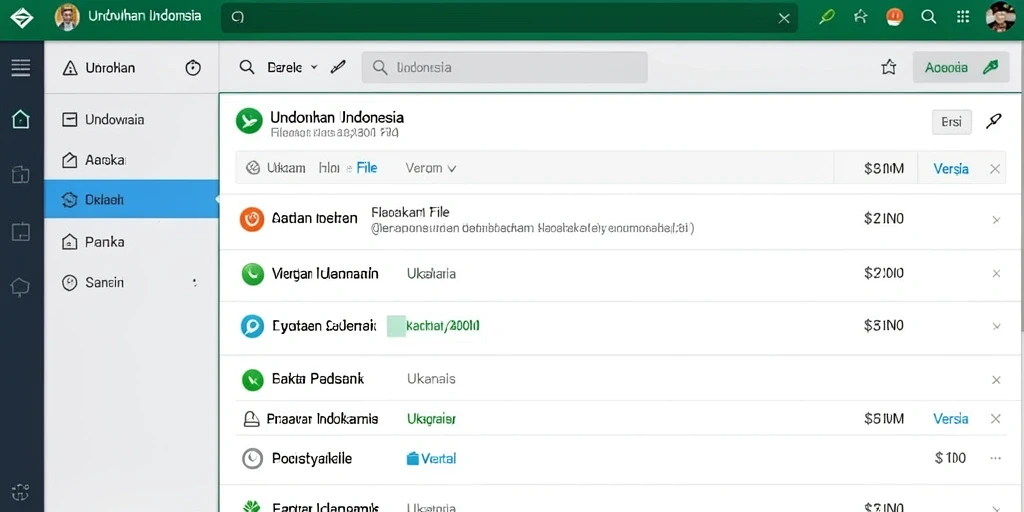The width and height of the screenshot is (1024, 512).
Task: Click the blue Vertal link
Action: coord(431,459)
